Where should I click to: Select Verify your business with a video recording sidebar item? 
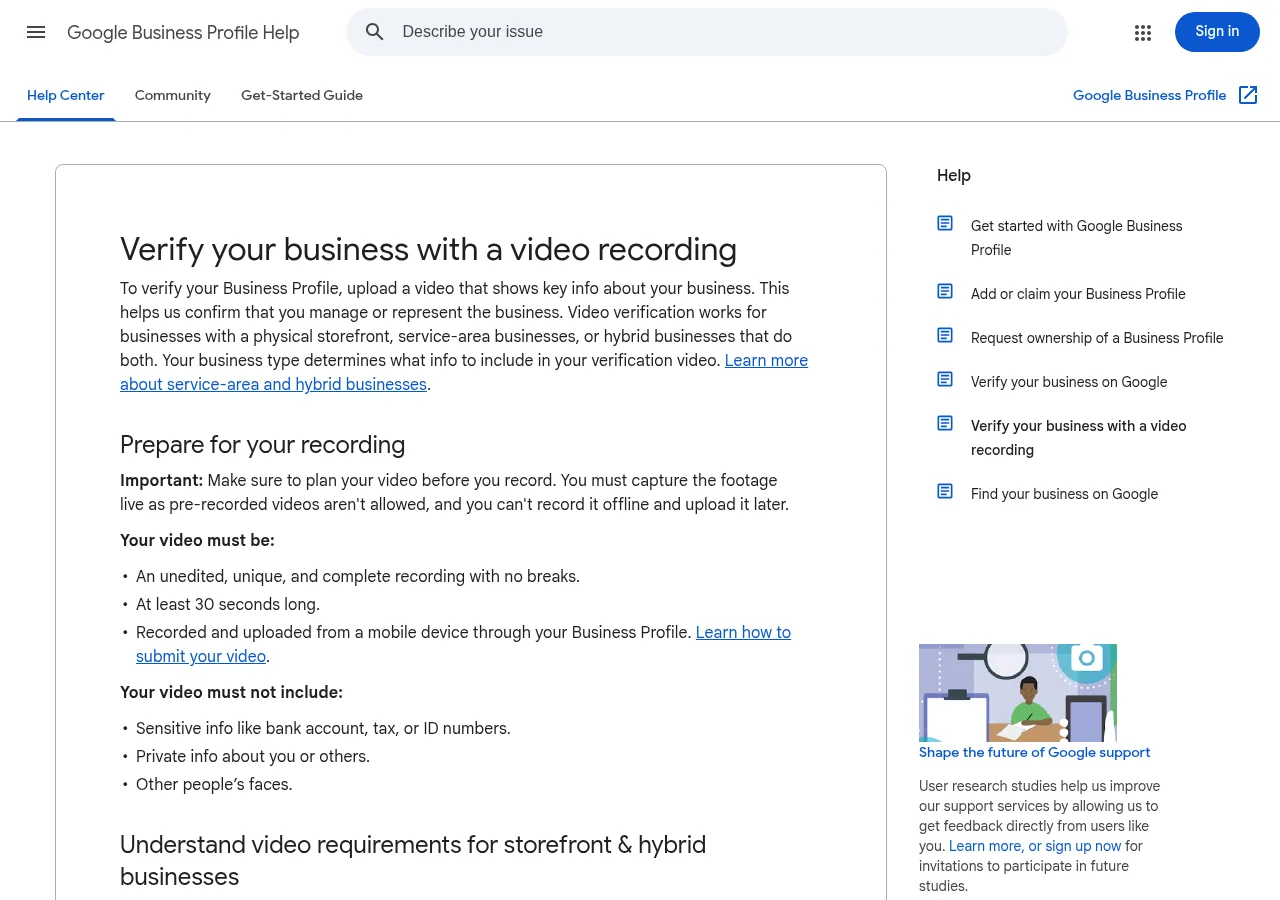[x=1079, y=438]
